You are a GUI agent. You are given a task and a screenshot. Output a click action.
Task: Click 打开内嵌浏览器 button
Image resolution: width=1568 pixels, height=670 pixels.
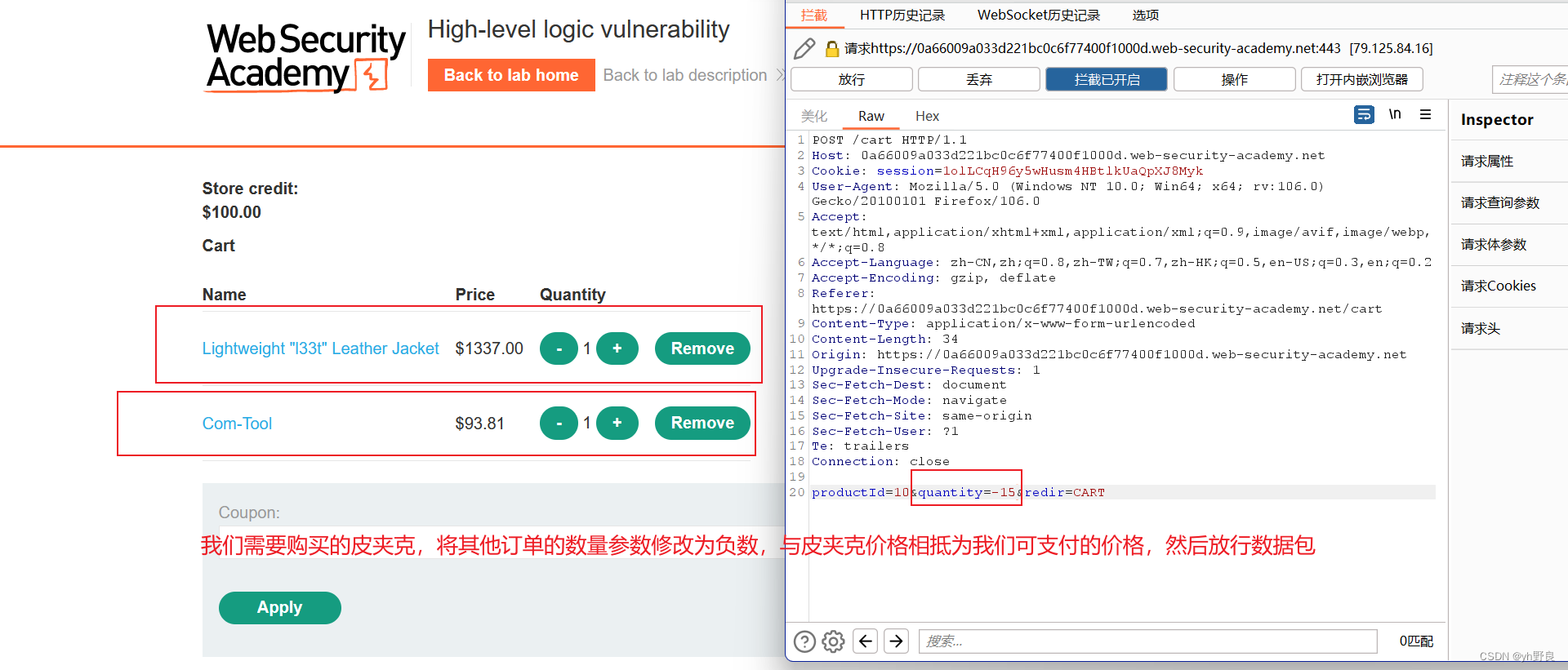[1361, 79]
